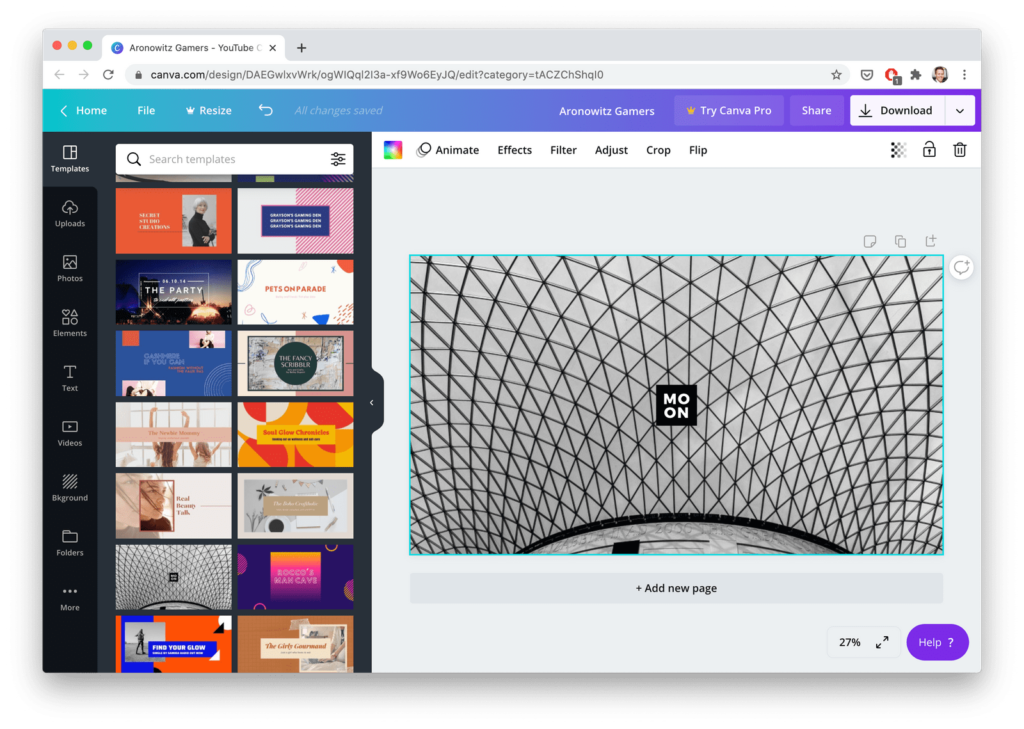The height and width of the screenshot is (729, 1024).
Task: Open the Bkground panel
Action: point(70,488)
